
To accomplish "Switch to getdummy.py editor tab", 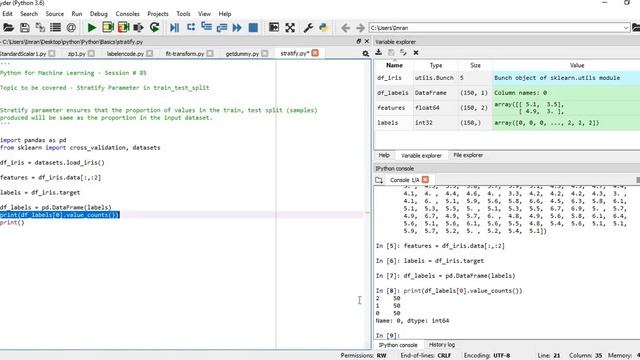I will [x=242, y=53].
